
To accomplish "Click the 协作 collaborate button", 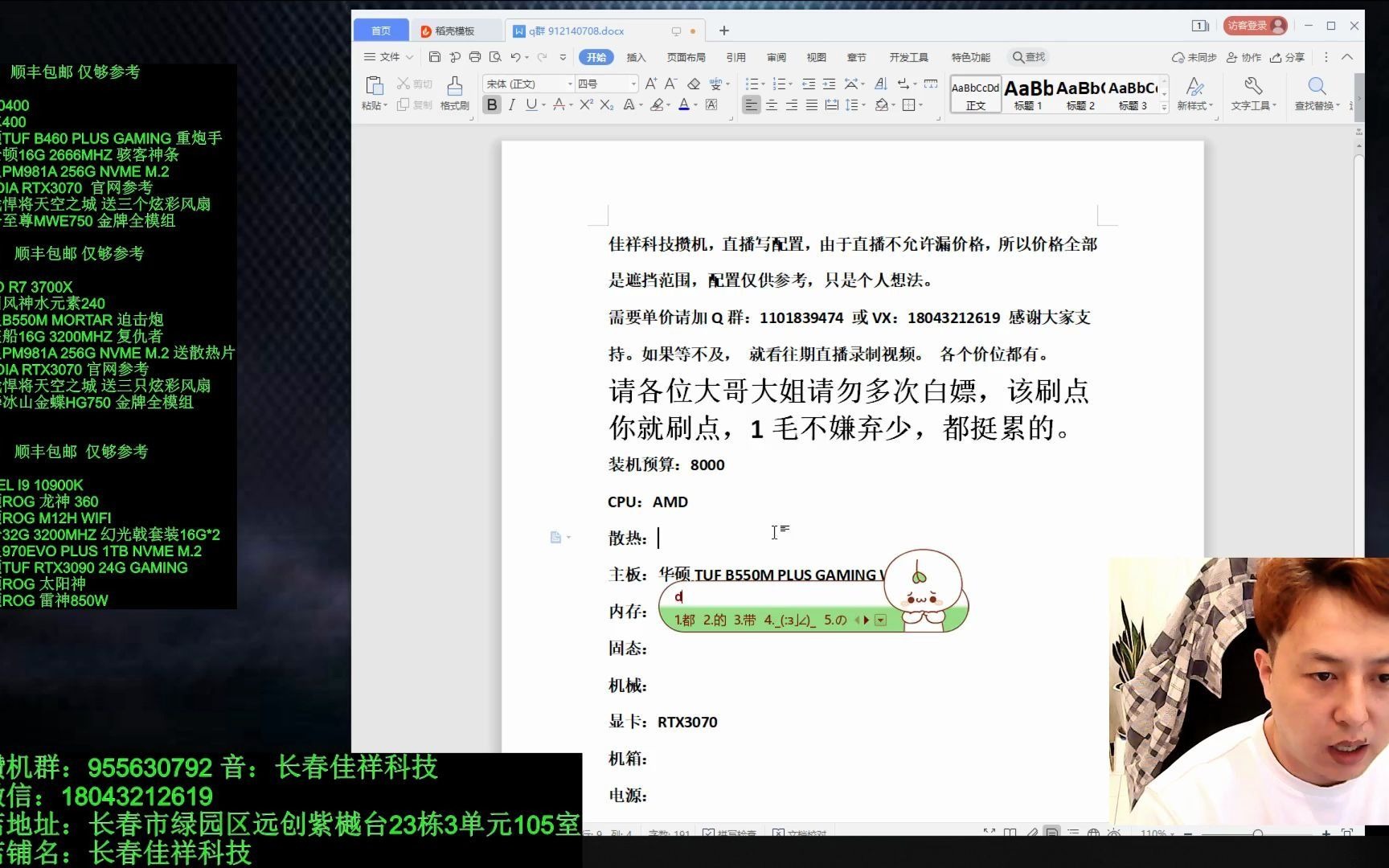I will point(1244,57).
